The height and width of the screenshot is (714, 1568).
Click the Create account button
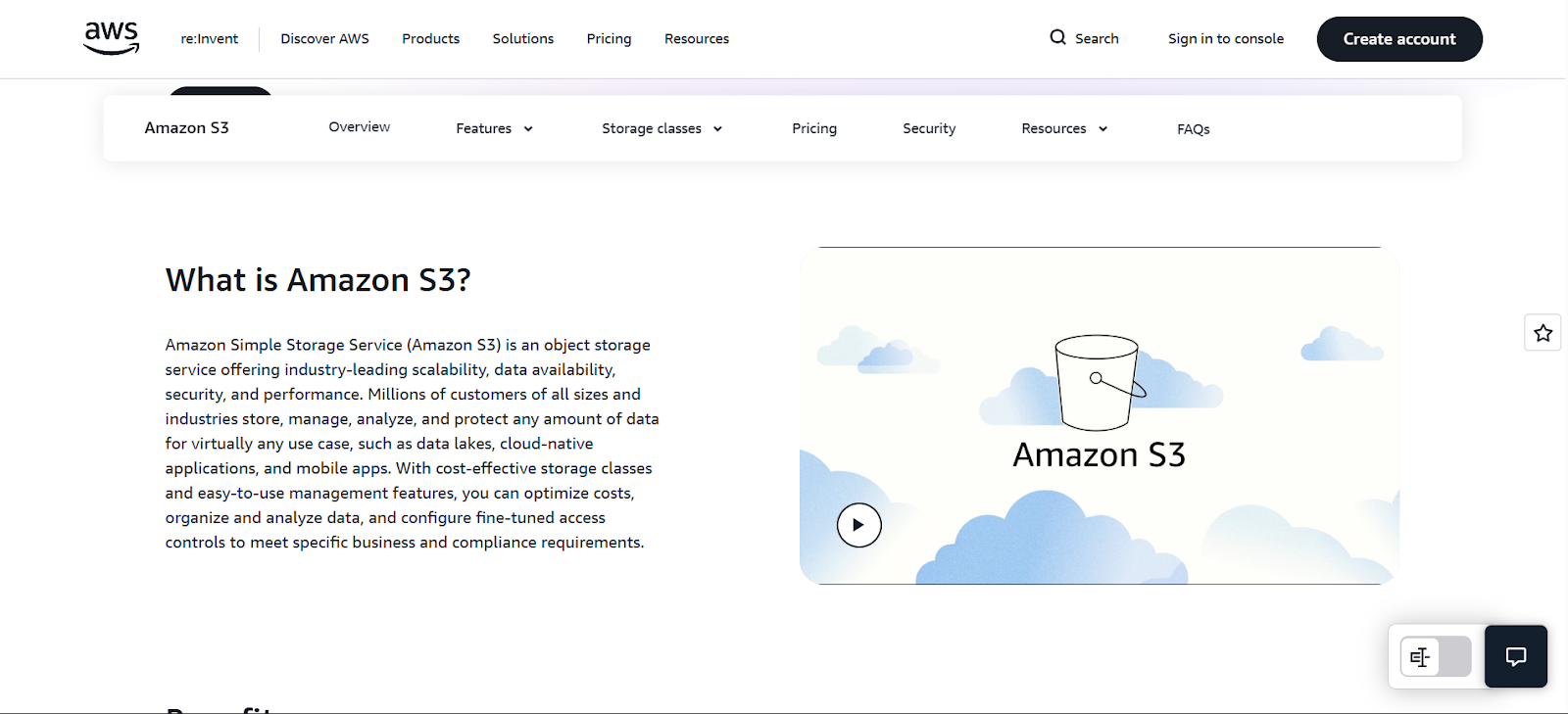(x=1399, y=39)
